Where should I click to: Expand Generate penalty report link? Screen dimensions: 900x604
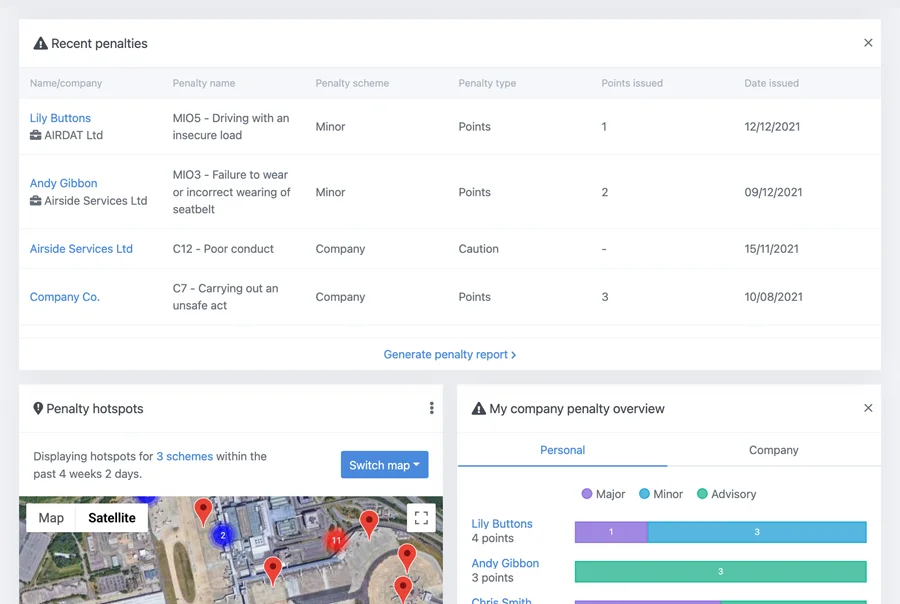[449, 354]
